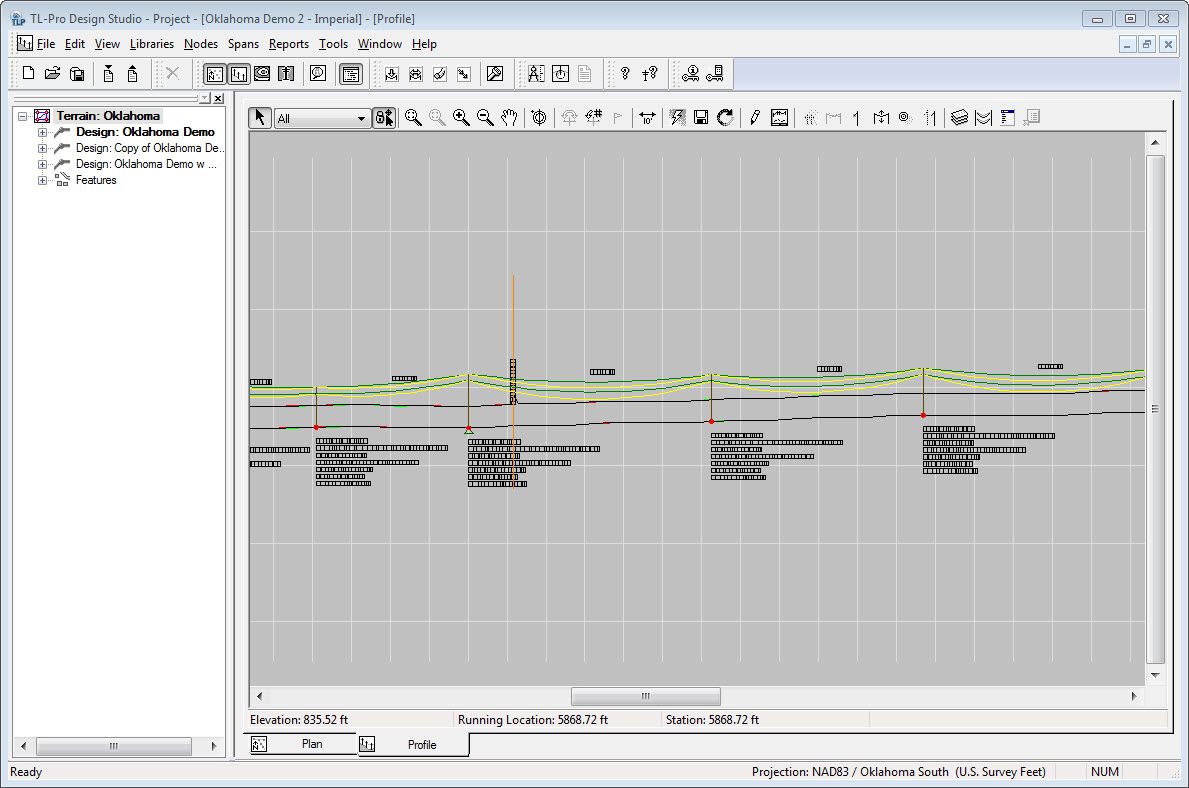Switch to the Plan tab
Image resolution: width=1189 pixels, height=788 pixels.
point(311,743)
